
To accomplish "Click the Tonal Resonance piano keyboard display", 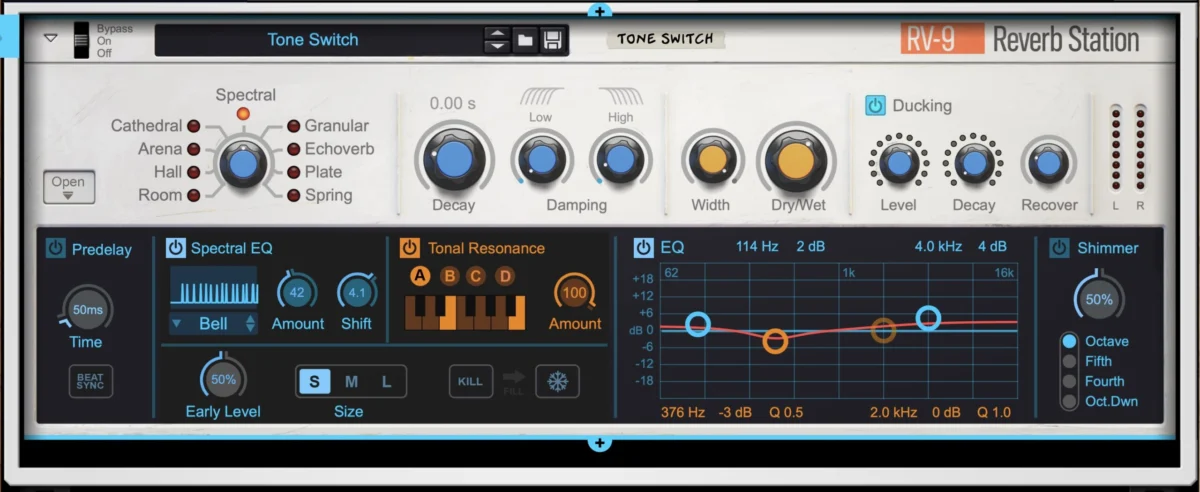I will tap(465, 312).
